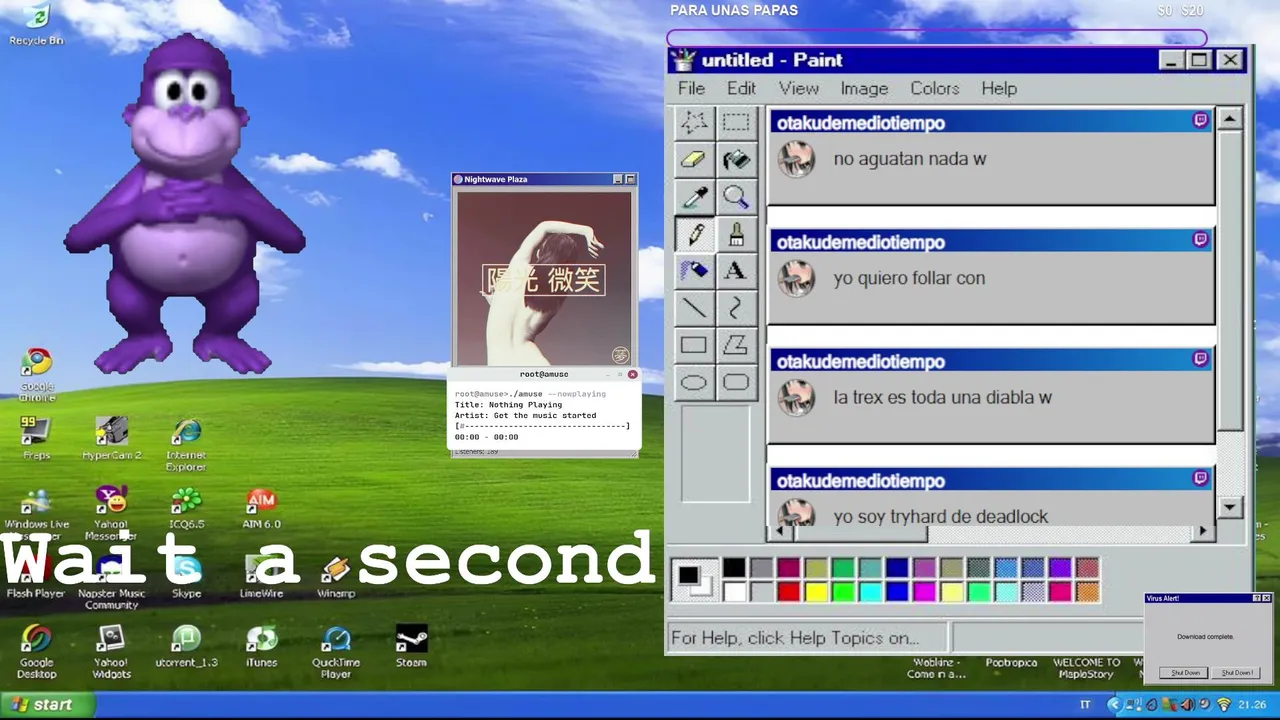Pick the cyan swatch in the Paint palette
Viewport: 1280px width, 720px height.
[870, 592]
